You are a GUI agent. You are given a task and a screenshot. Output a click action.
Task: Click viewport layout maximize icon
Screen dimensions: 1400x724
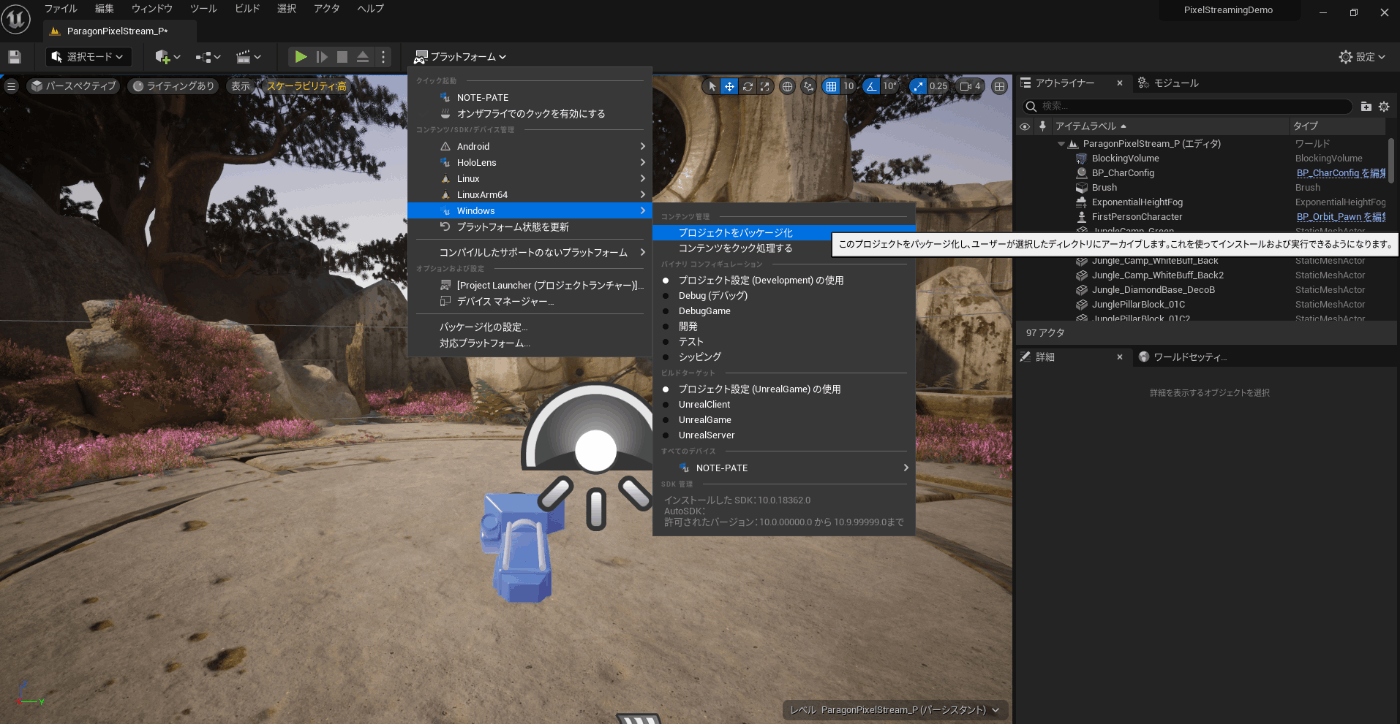coord(998,86)
